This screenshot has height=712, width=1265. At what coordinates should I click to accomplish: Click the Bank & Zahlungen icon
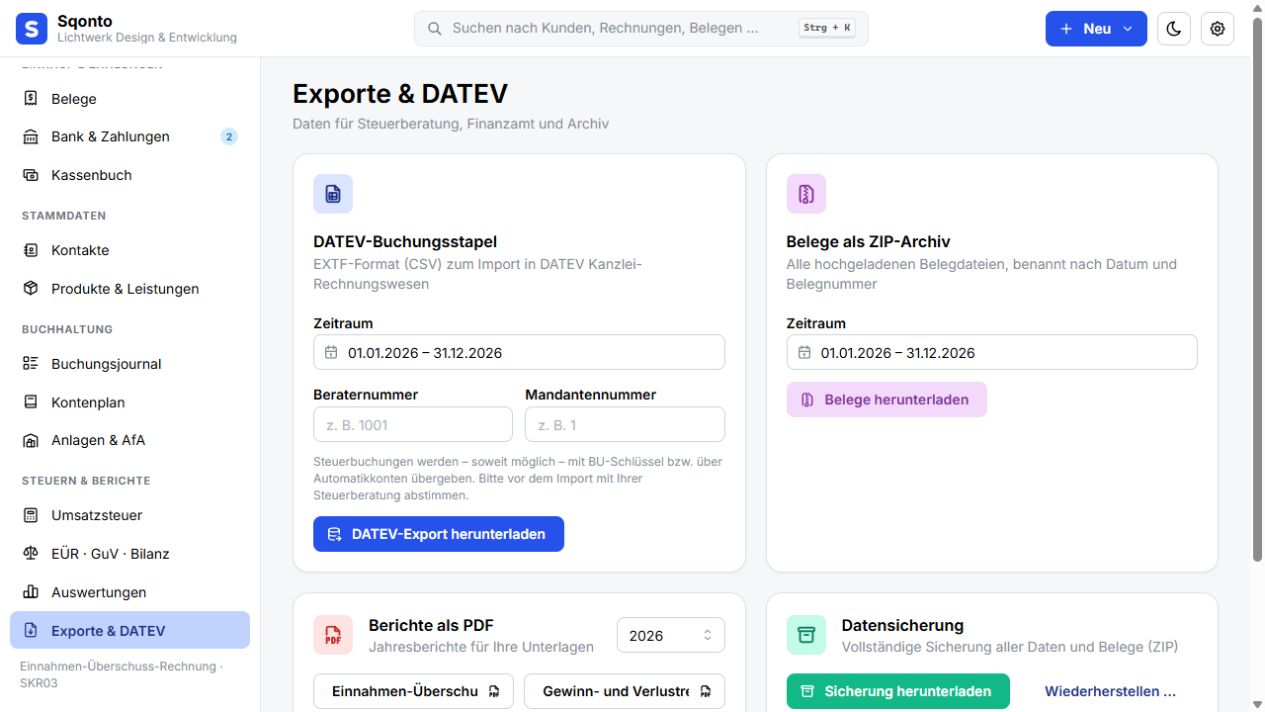click(x=31, y=137)
